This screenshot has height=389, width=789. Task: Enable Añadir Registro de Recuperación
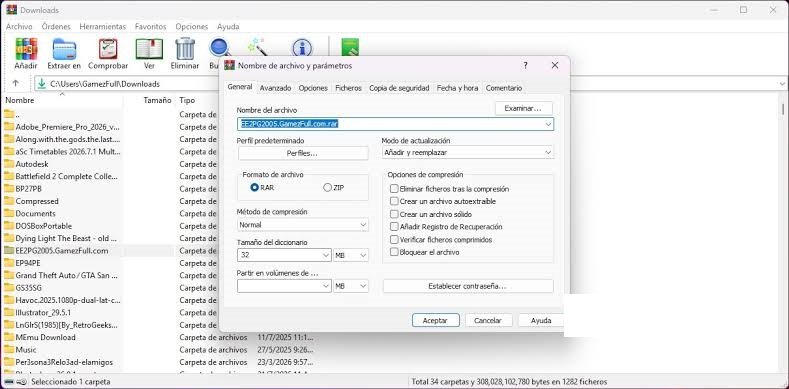click(x=394, y=226)
